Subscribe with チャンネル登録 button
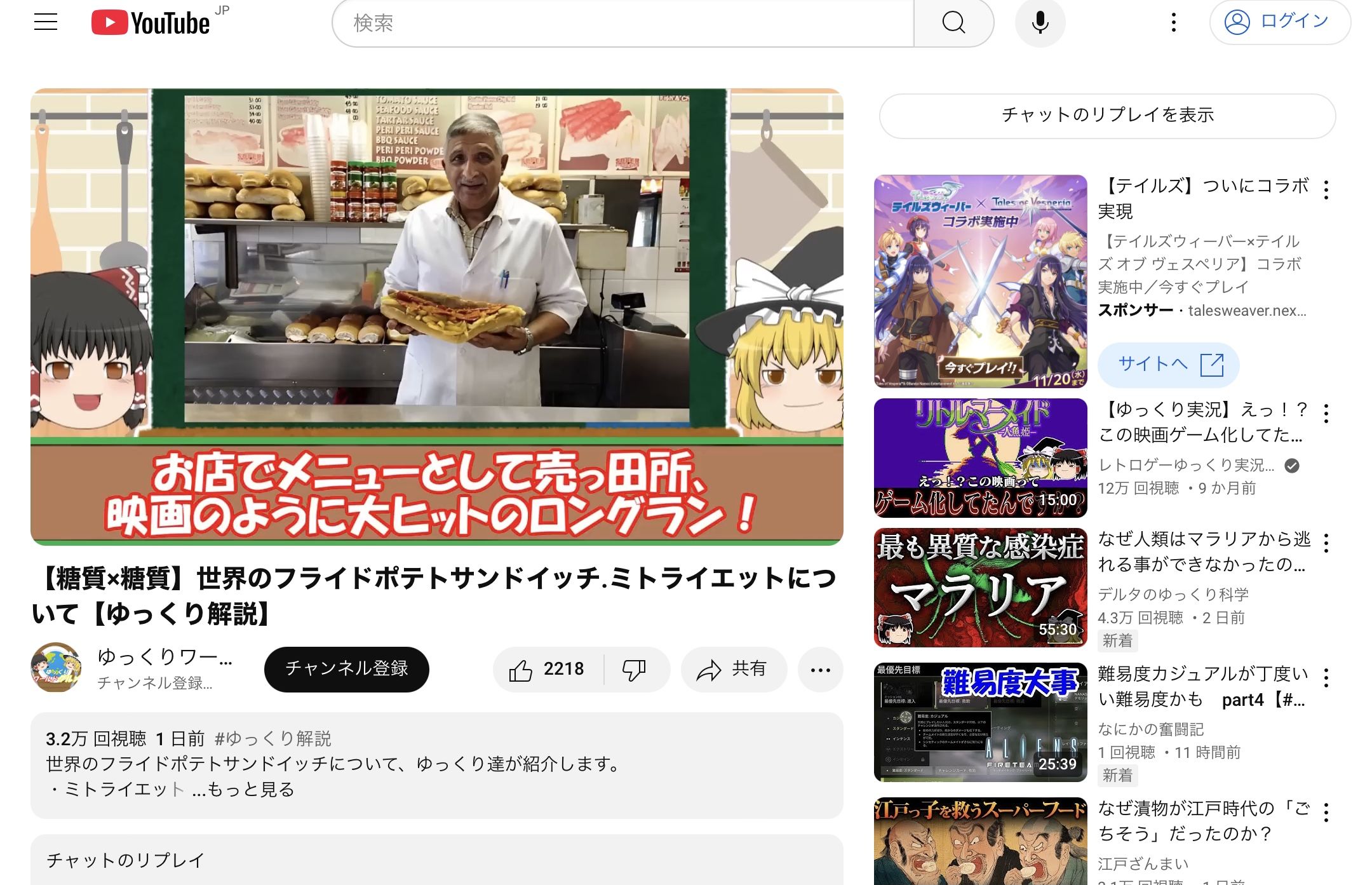The image size is (1372, 885). pyautogui.click(x=346, y=669)
